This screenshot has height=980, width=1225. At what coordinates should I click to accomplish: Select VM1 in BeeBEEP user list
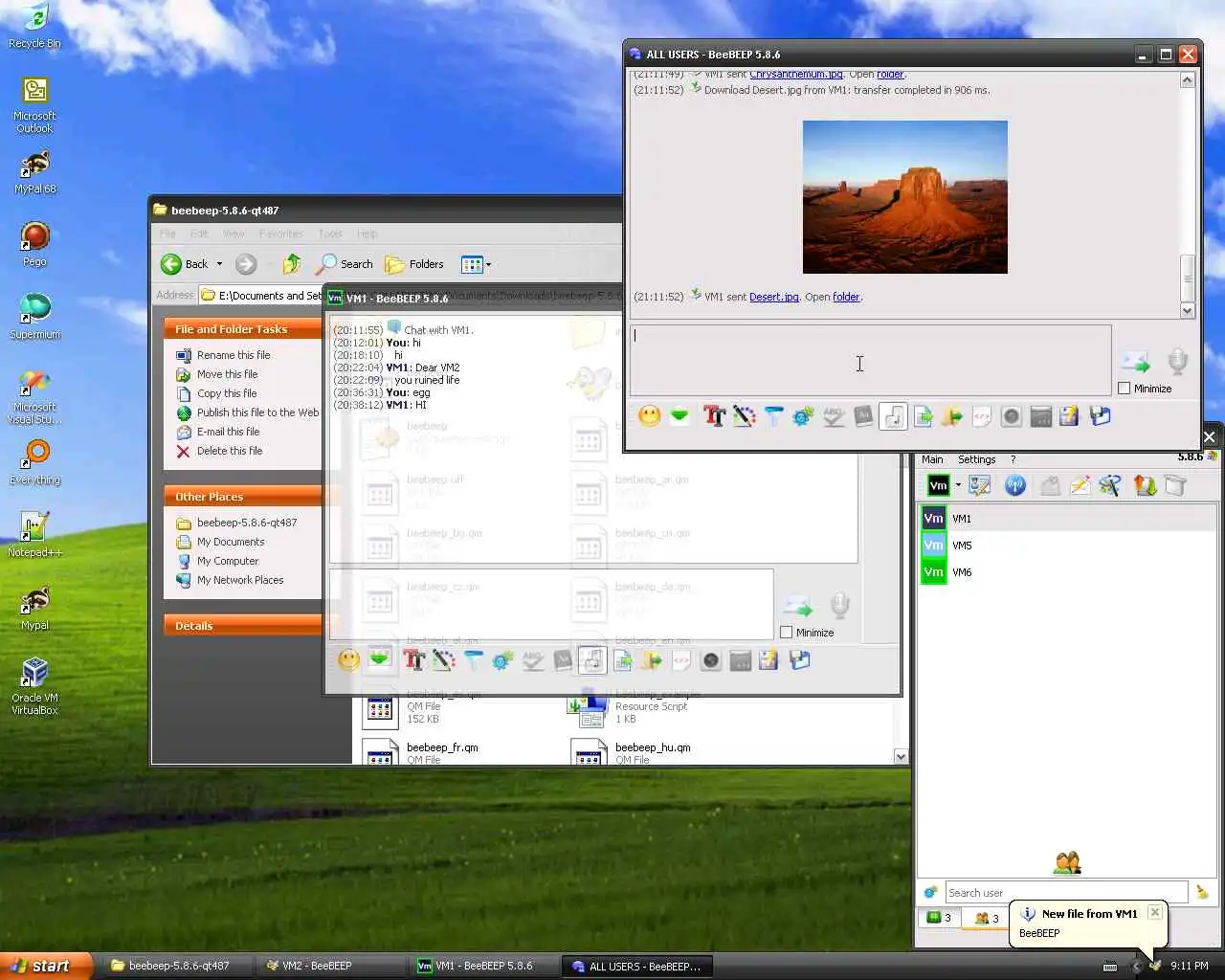pyautogui.click(x=1066, y=519)
